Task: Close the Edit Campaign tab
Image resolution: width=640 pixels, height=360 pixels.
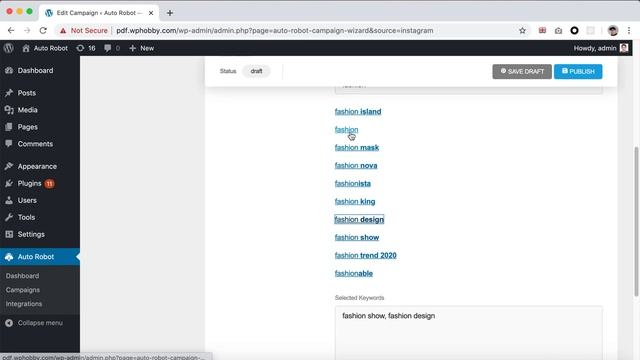Action: click(151, 13)
